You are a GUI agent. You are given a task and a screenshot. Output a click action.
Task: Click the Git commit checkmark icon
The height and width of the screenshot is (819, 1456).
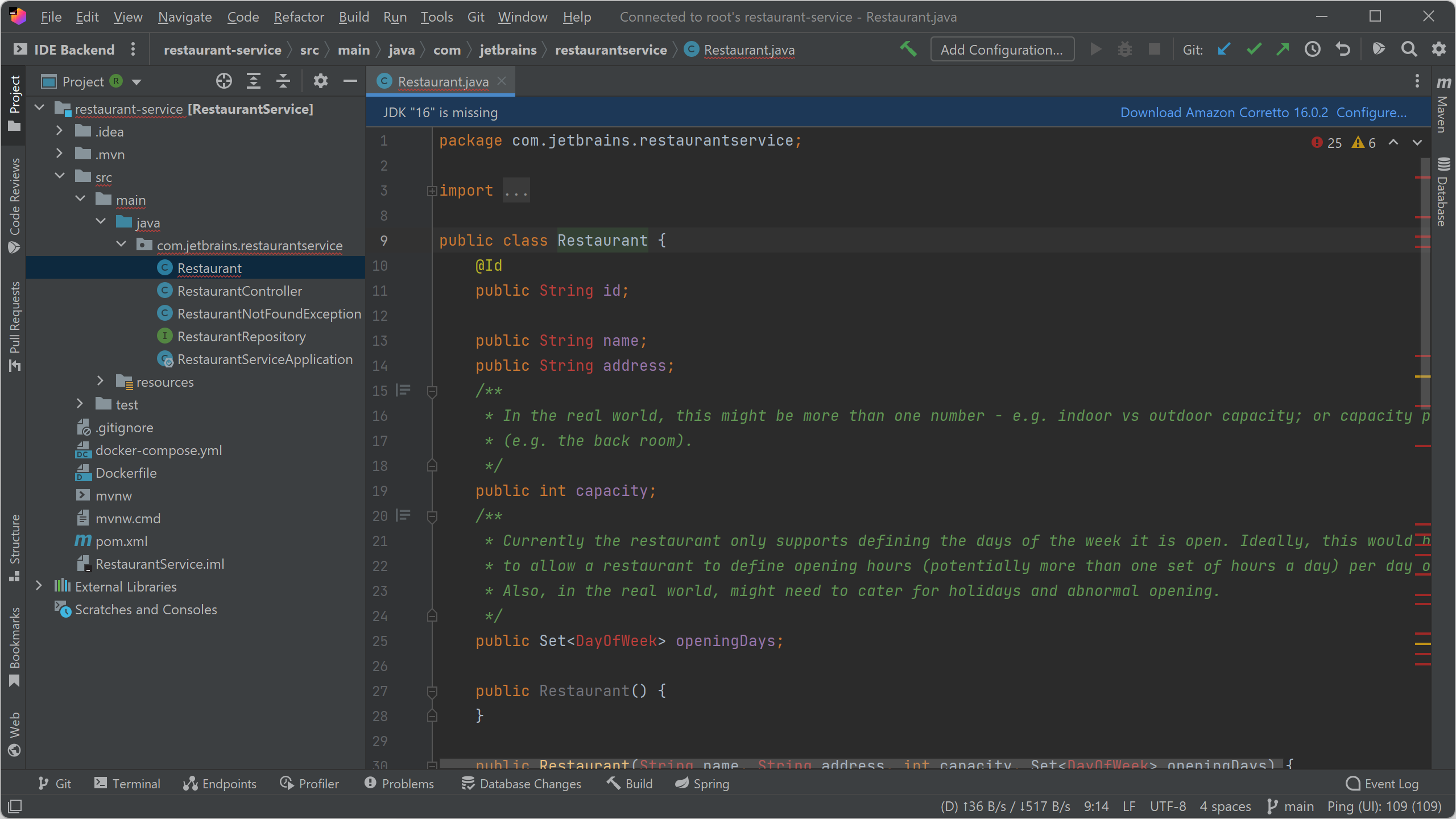pyautogui.click(x=1254, y=49)
